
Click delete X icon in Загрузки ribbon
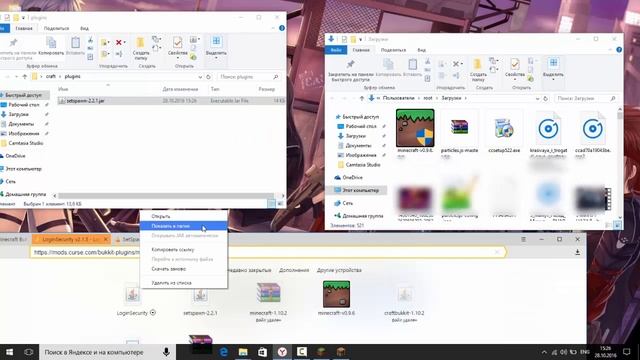point(456,64)
